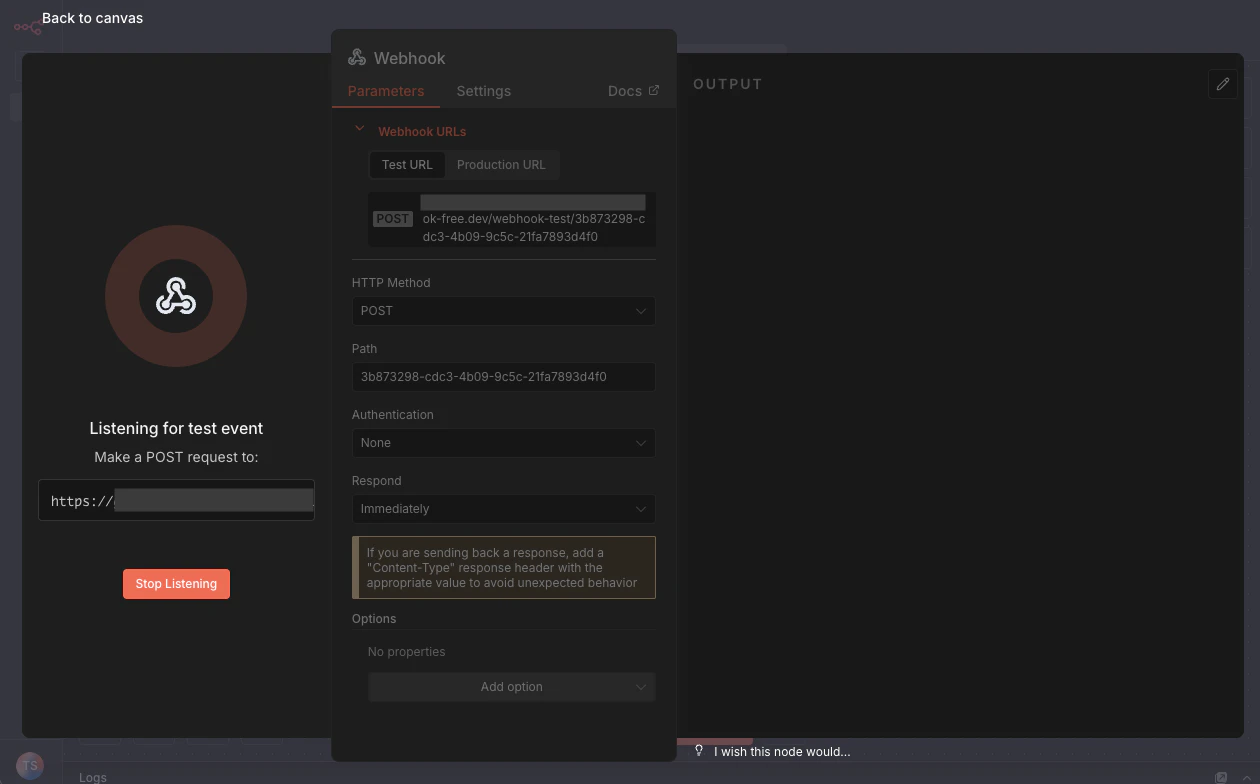The height and width of the screenshot is (784, 1260).
Task: Click the TS user avatar
Action: pos(30,766)
